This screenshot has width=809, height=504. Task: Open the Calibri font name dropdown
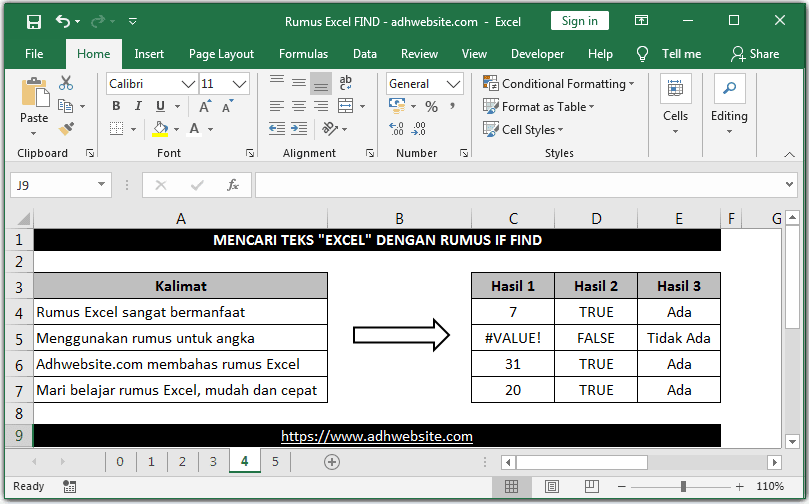pyautogui.click(x=188, y=84)
